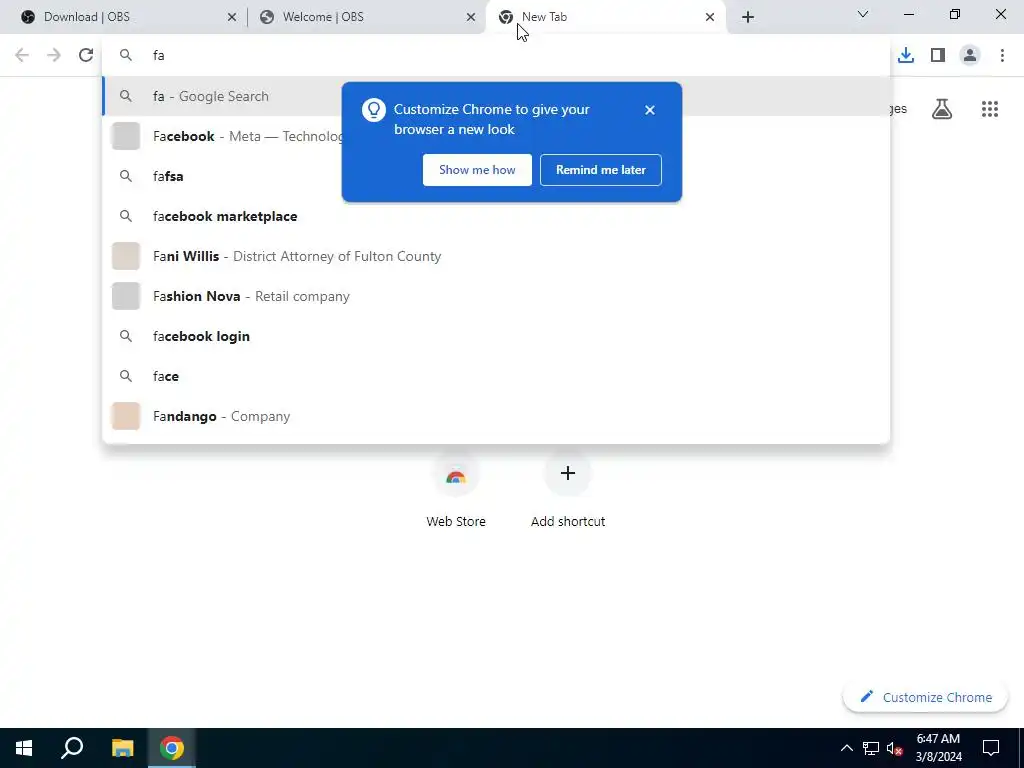This screenshot has width=1024, height=768.
Task: Close the Download | OBS tab
Action: [x=232, y=17]
